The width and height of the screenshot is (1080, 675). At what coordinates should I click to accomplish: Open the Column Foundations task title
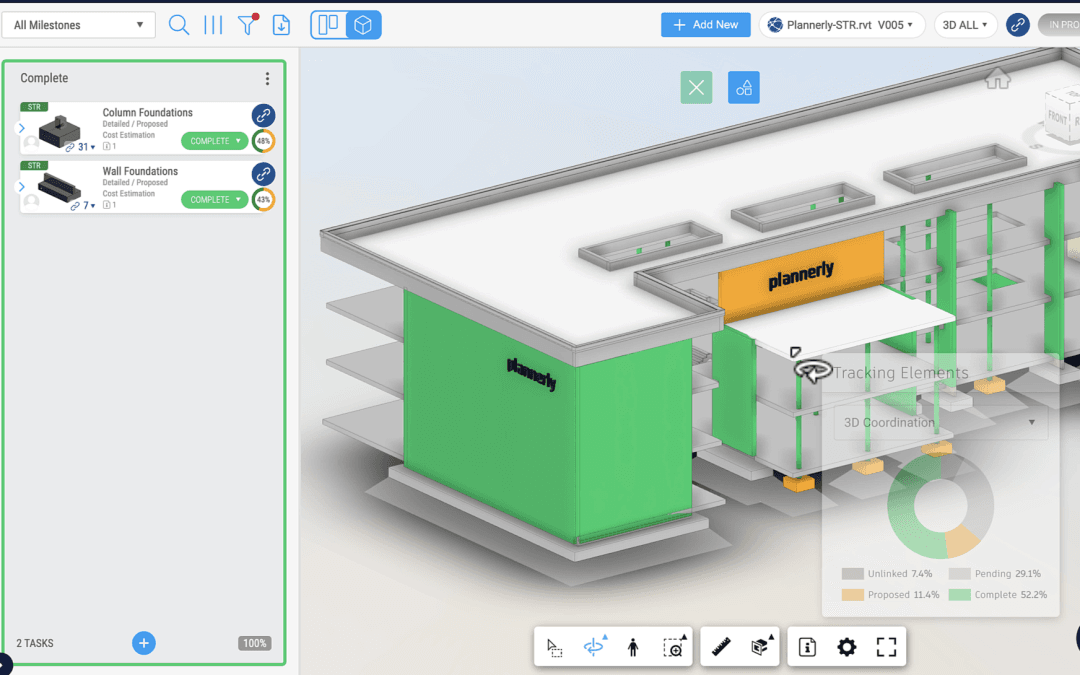147,112
